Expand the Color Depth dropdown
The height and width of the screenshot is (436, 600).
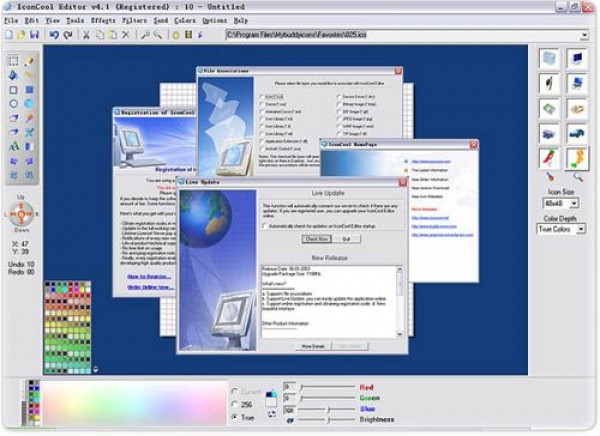click(x=580, y=229)
